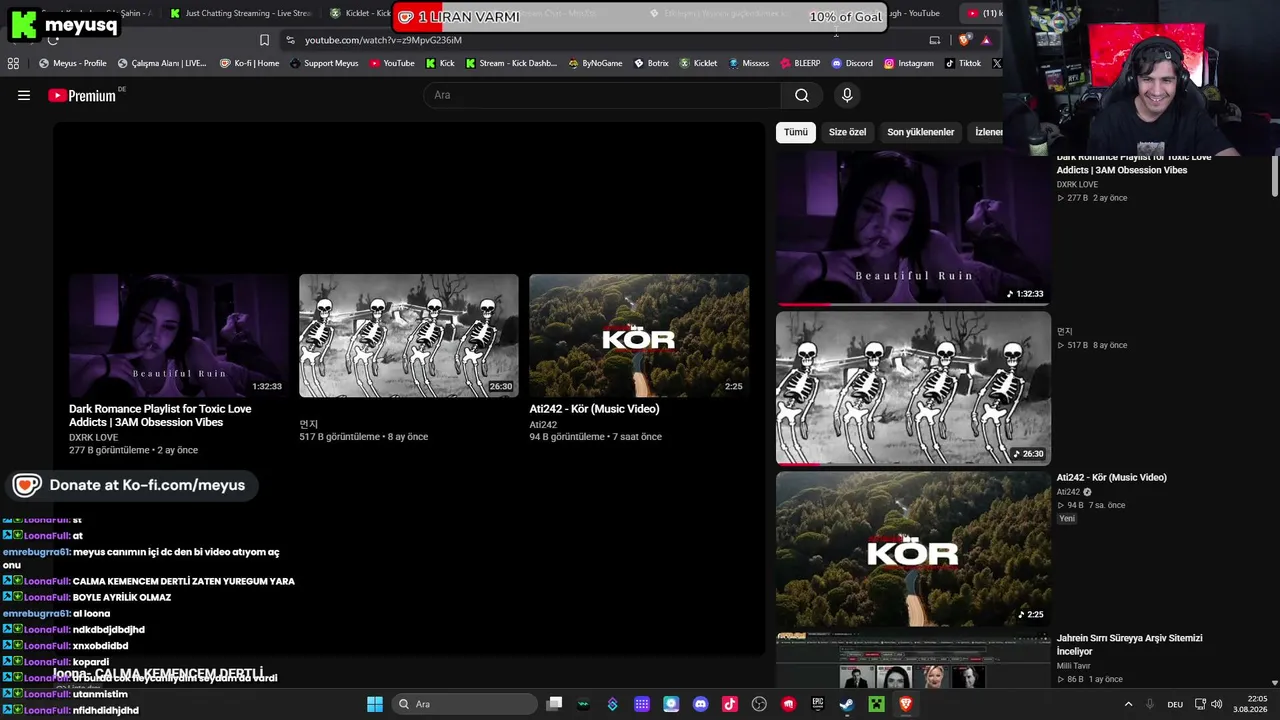Launch Discord from the taskbar
The width and height of the screenshot is (1280, 720).
tap(700, 704)
